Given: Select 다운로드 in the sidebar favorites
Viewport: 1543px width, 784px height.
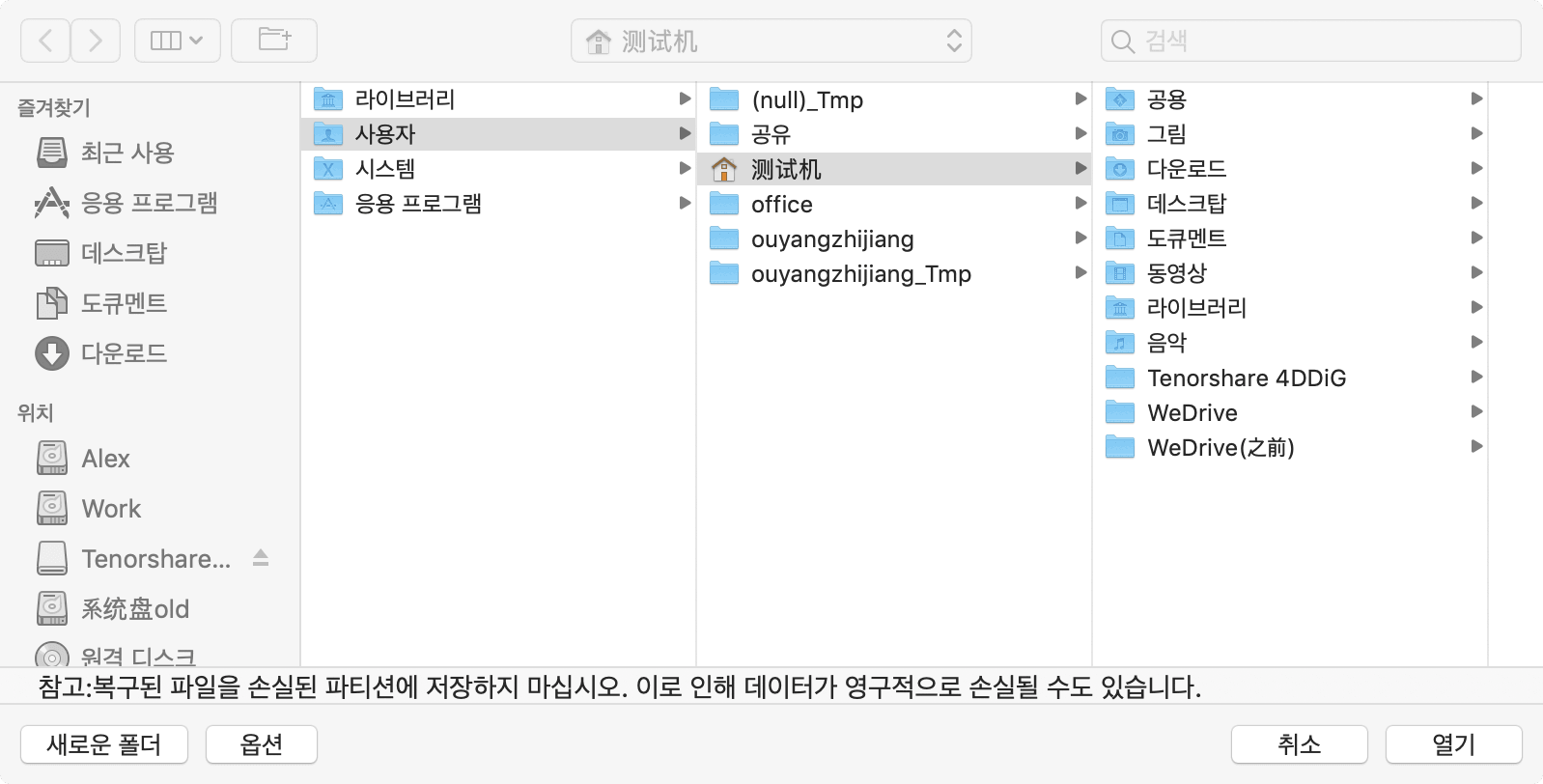Looking at the screenshot, I should pyautogui.click(x=100, y=353).
